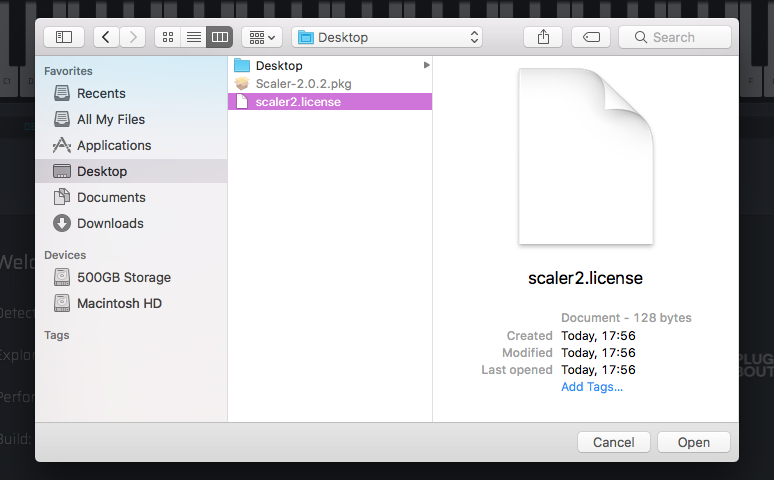This screenshot has width=774, height=480.
Task: Click the Cancel button
Action: (614, 442)
